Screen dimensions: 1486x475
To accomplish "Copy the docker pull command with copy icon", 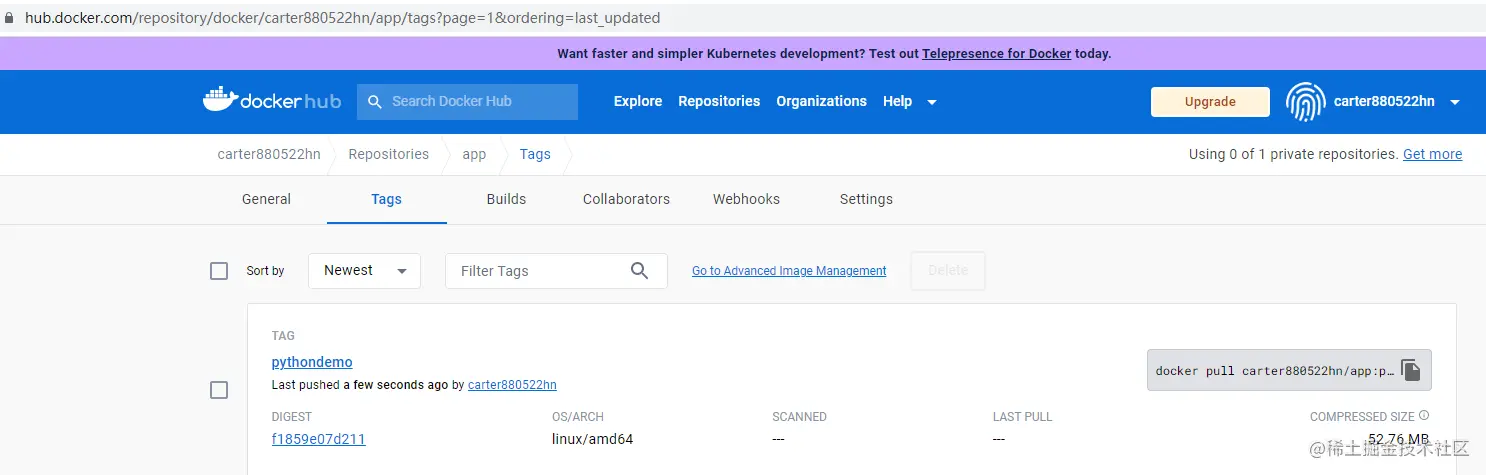I will pos(1410,370).
